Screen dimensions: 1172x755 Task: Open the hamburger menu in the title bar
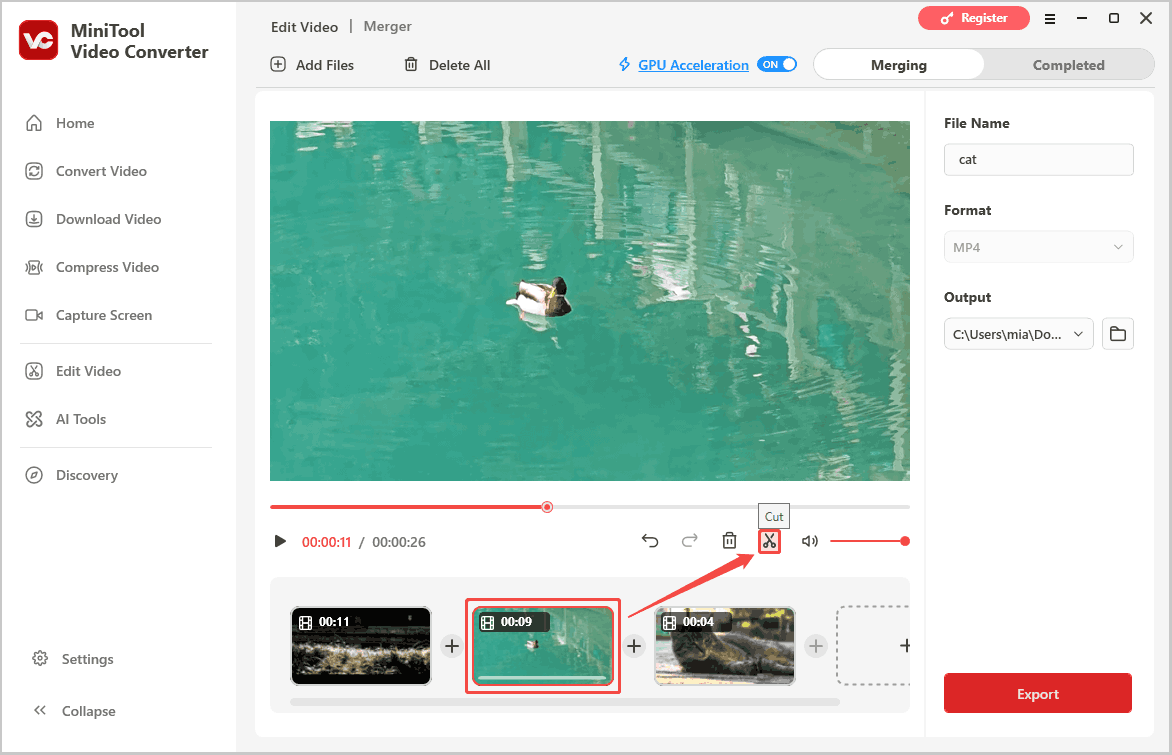[x=1049, y=19]
